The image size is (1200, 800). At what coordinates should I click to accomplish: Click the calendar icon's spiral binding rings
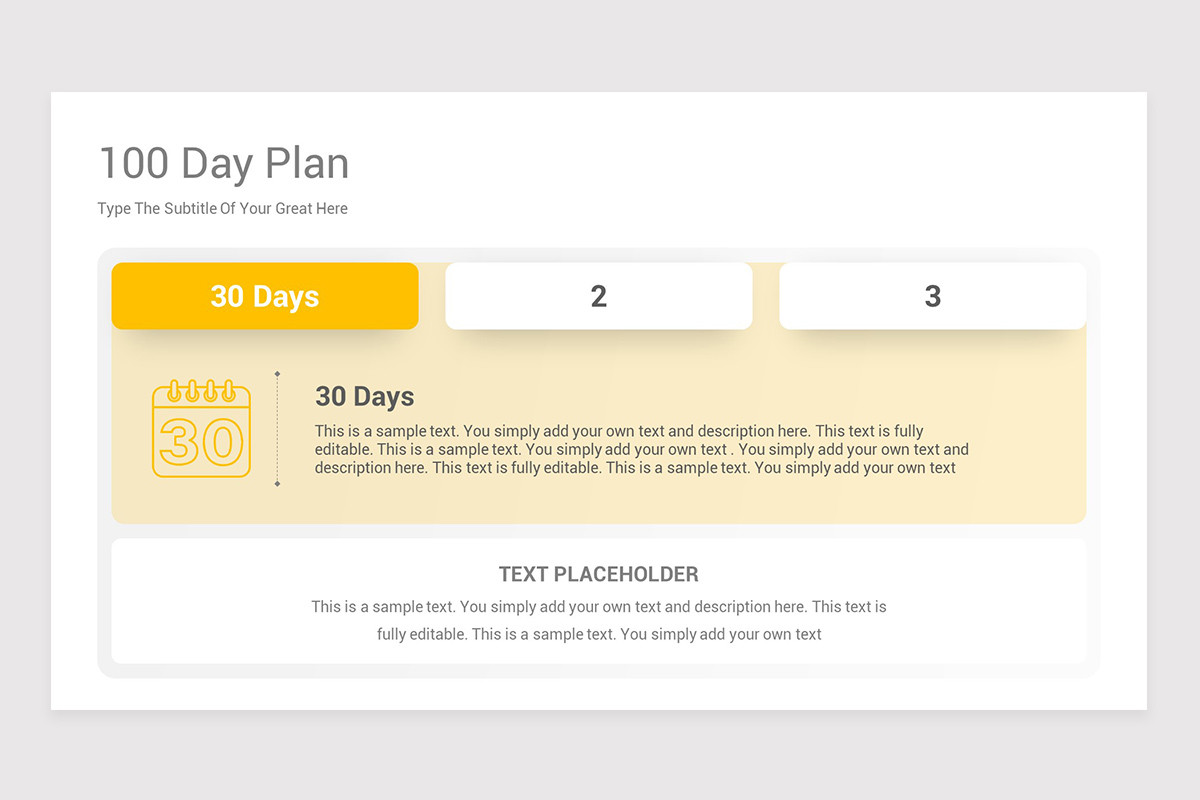coord(201,389)
